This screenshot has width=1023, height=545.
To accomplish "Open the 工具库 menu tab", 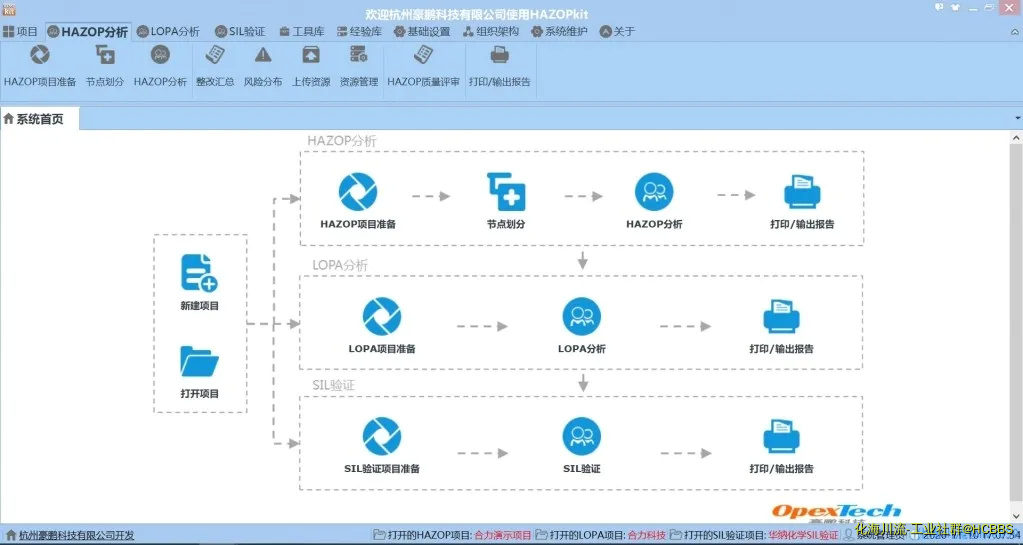I will pos(301,31).
